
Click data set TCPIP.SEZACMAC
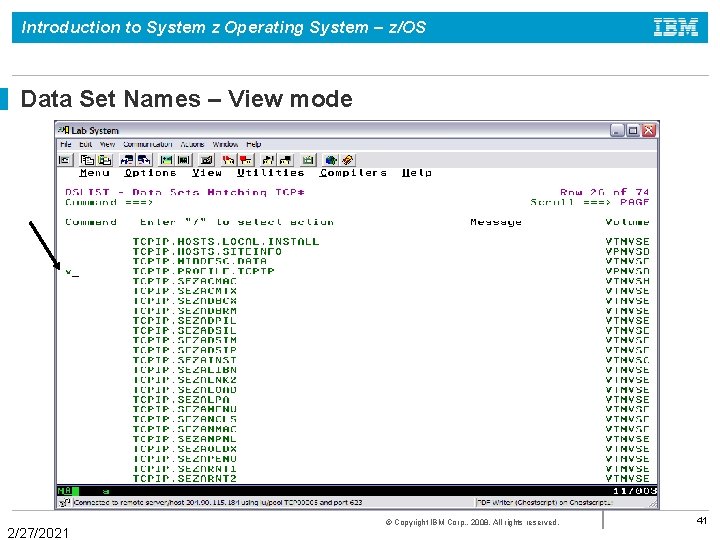pos(185,281)
